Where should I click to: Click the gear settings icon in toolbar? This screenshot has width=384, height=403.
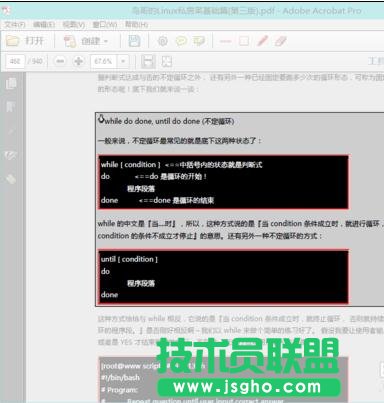[x=162, y=41]
